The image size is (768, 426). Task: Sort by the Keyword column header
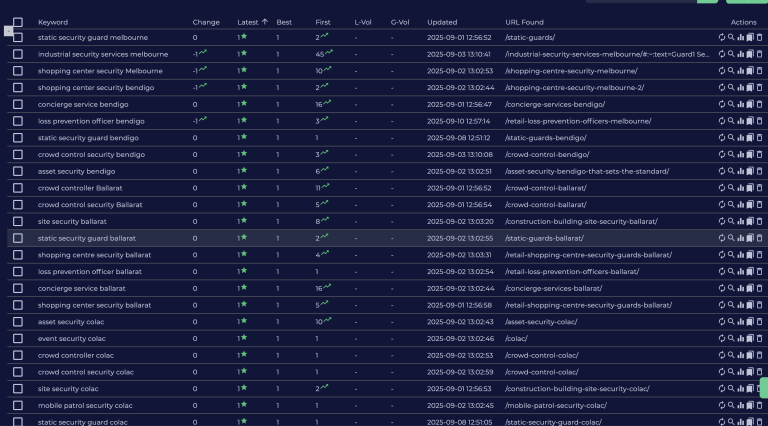[x=53, y=21]
